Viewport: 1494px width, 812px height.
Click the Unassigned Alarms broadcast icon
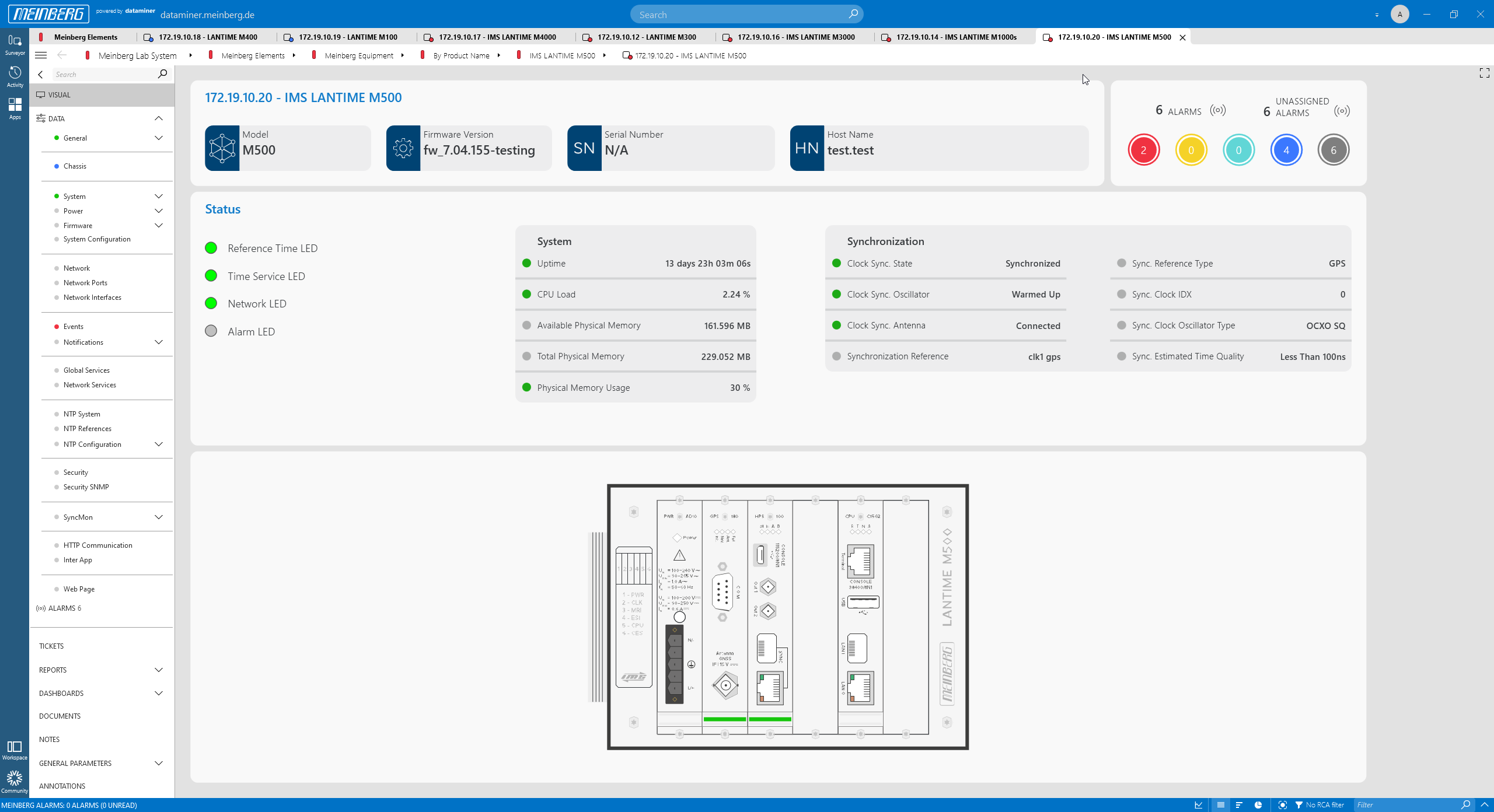coord(1342,111)
